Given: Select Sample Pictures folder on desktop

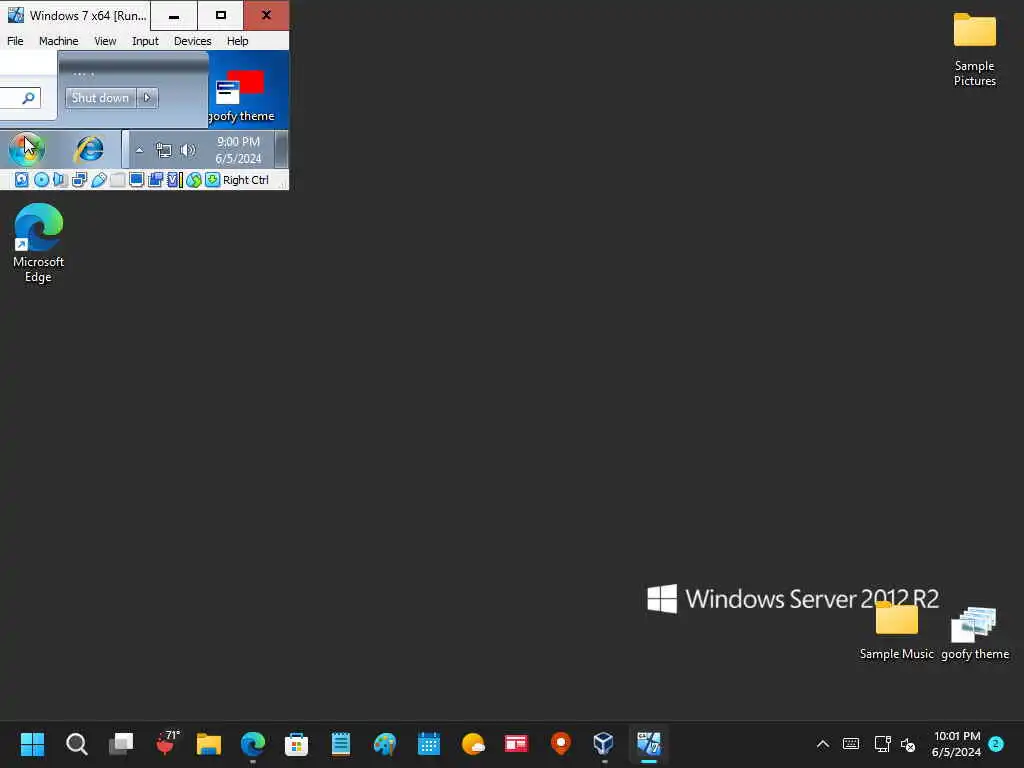Looking at the screenshot, I should tap(974, 50).
